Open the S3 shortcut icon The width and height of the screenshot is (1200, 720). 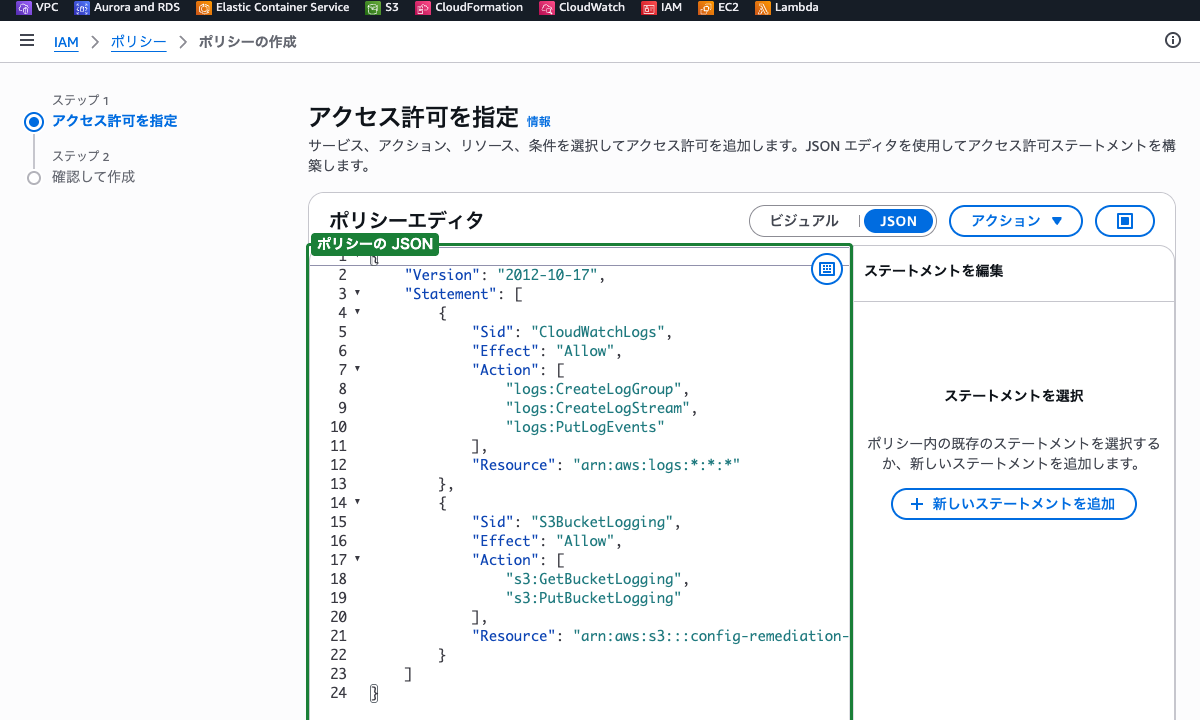[373, 8]
